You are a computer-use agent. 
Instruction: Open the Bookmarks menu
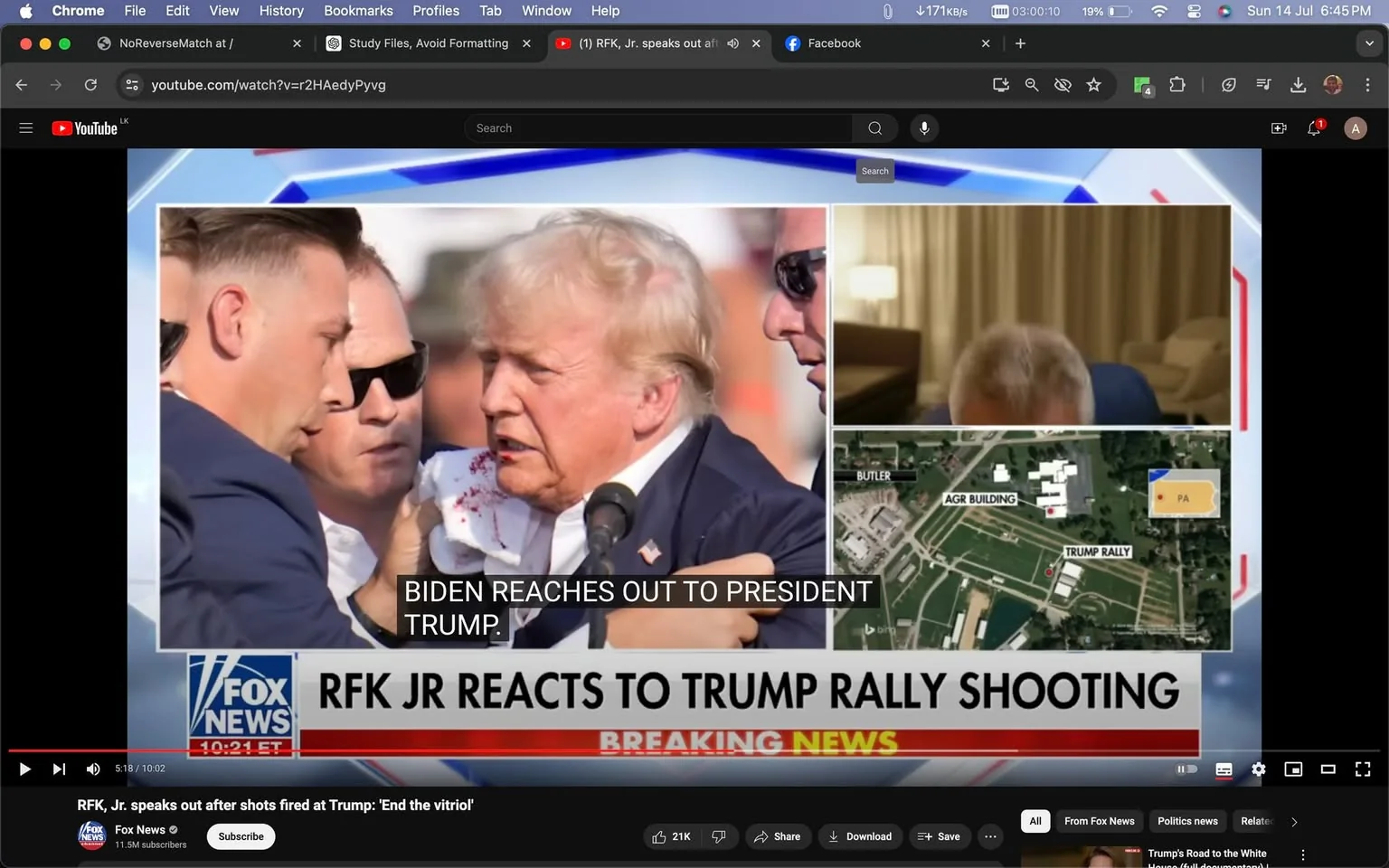coord(358,11)
